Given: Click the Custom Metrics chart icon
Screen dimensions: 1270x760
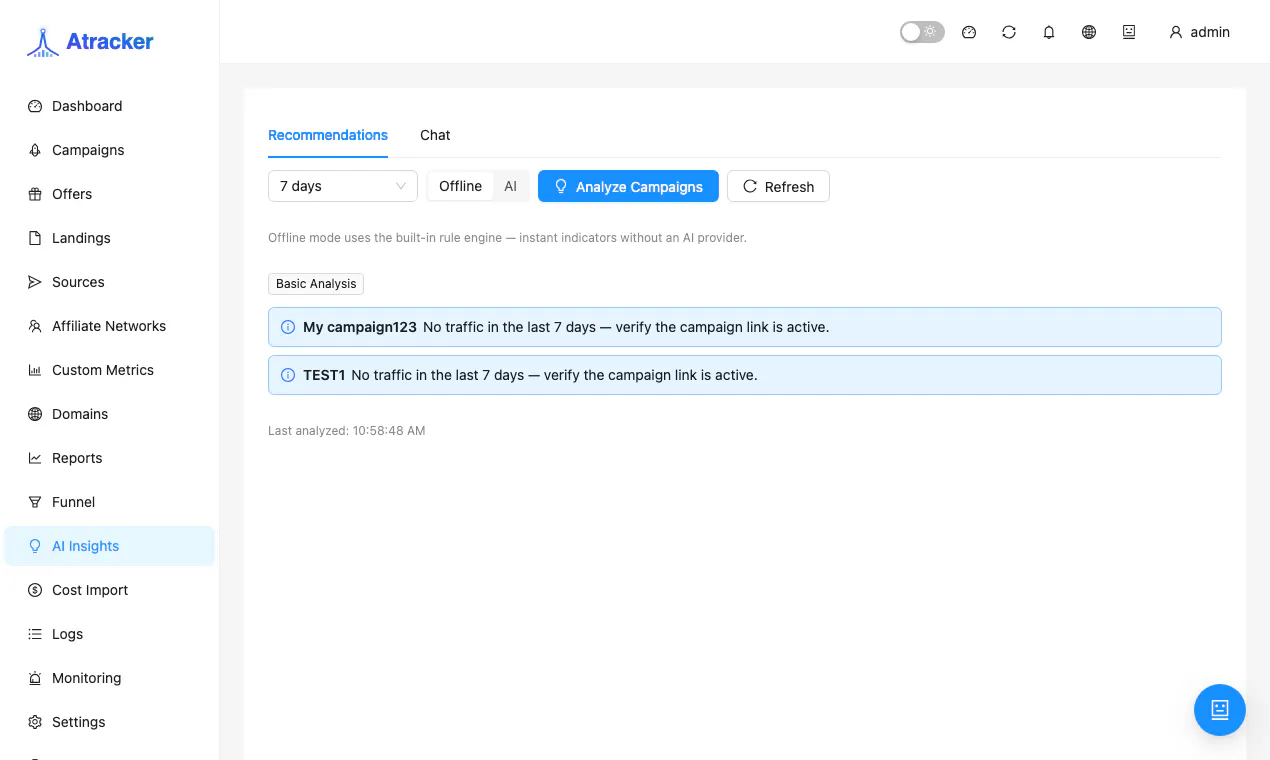Looking at the screenshot, I should tap(35, 370).
